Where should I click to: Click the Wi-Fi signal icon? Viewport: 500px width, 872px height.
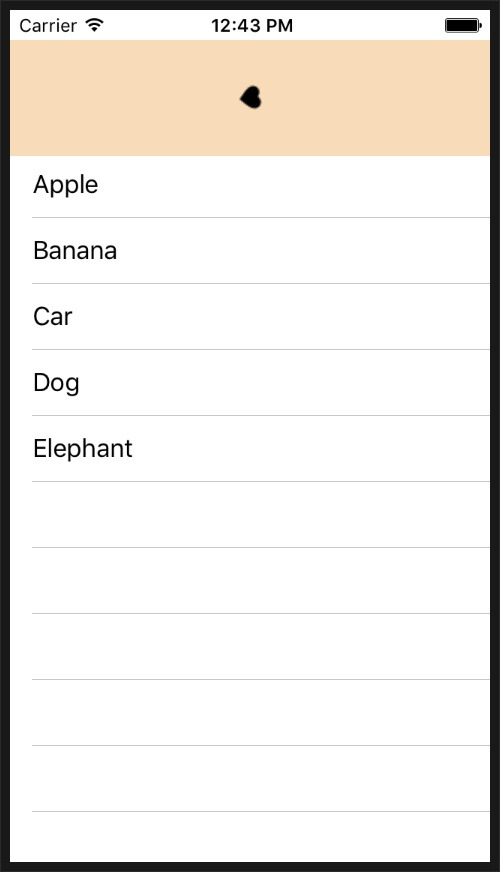point(95,25)
